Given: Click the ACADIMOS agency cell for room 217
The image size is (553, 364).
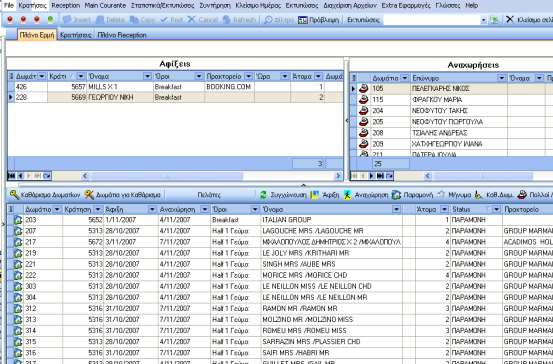Looking at the screenshot, I should point(528,242).
